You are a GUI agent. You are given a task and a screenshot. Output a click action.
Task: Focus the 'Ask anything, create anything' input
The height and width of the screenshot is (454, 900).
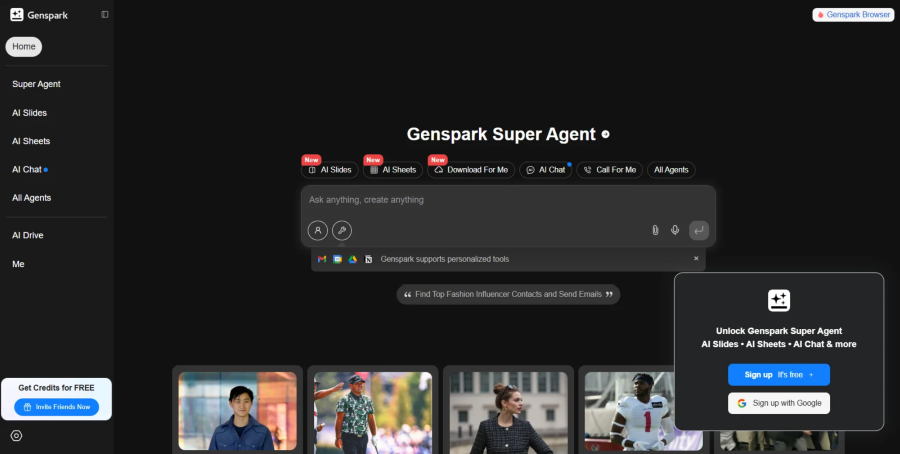click(x=508, y=200)
